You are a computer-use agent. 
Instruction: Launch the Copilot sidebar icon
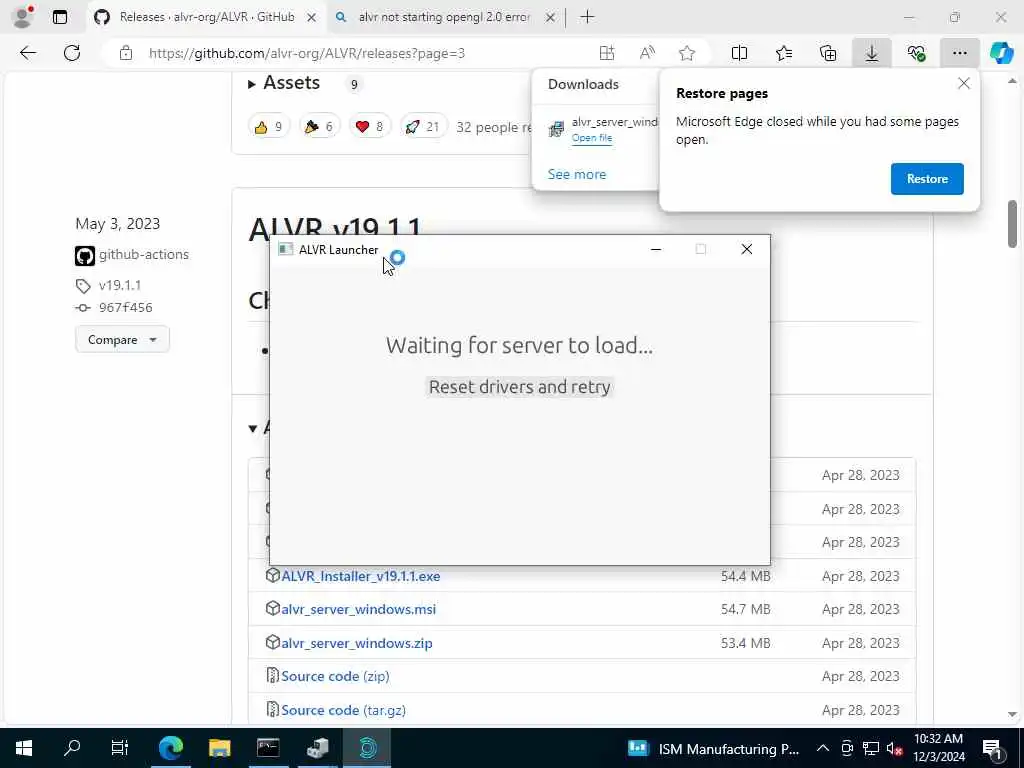coord(1001,53)
